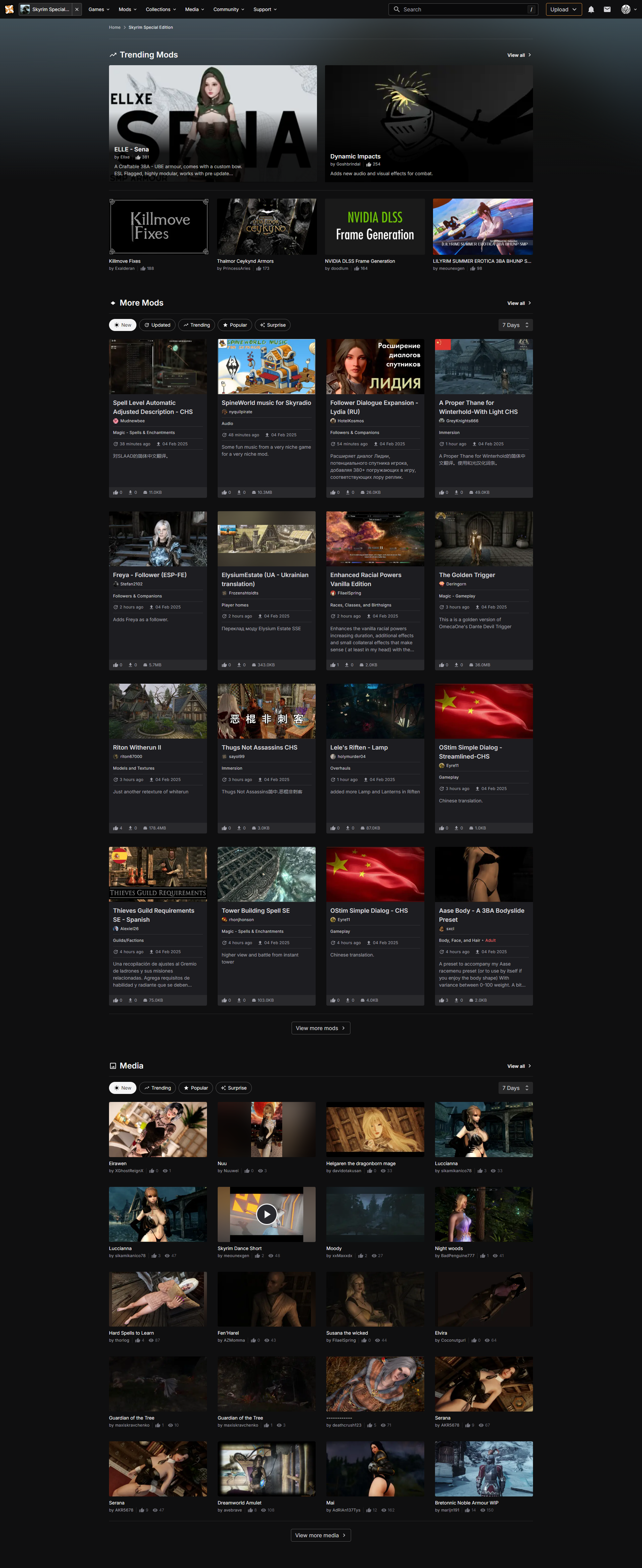Click the View more mods button
The width and height of the screenshot is (642, 1568).
(321, 1028)
